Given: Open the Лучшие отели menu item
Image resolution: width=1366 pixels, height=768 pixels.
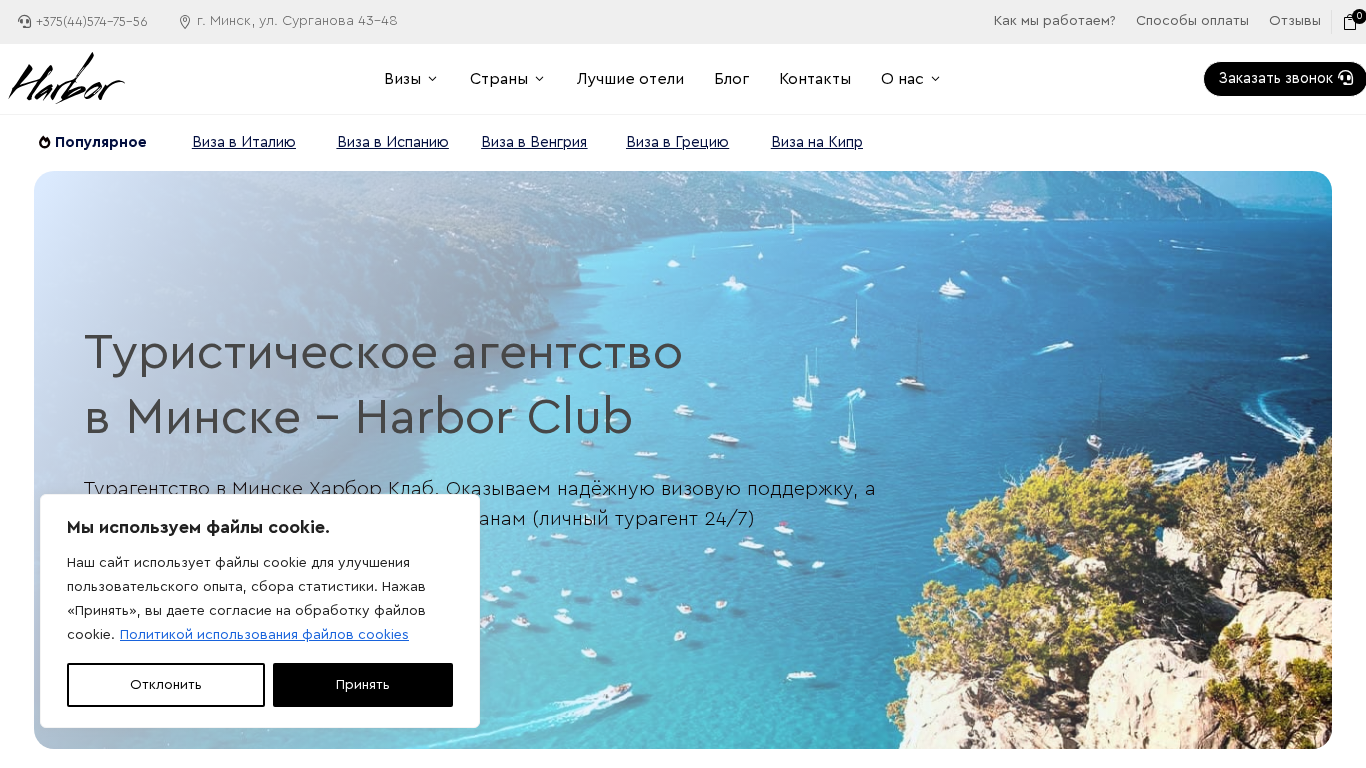Looking at the screenshot, I should click(x=630, y=79).
